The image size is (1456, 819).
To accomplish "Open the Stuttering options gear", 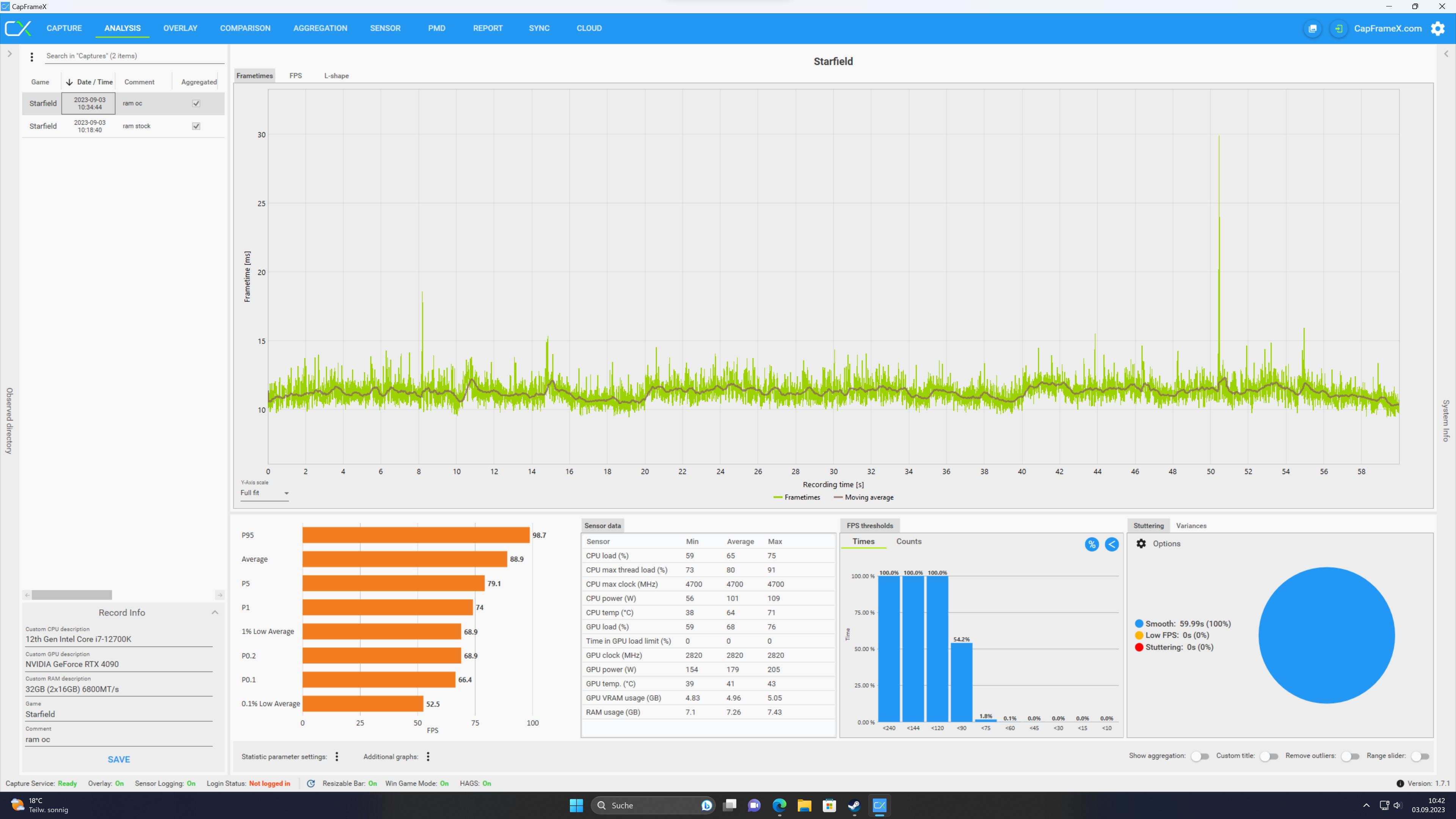I will coord(1141,543).
